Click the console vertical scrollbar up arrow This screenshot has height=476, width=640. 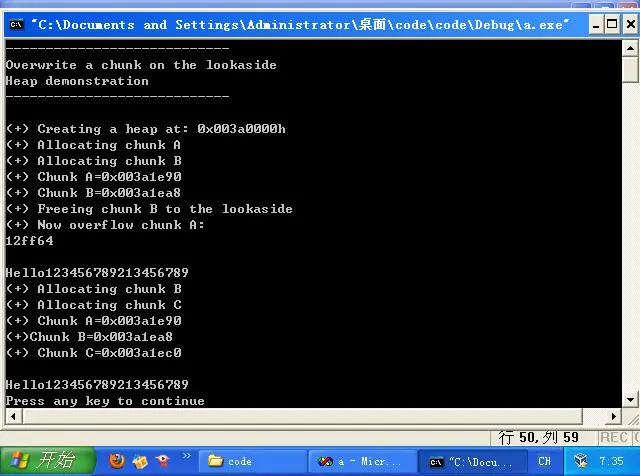pyautogui.click(x=630, y=49)
